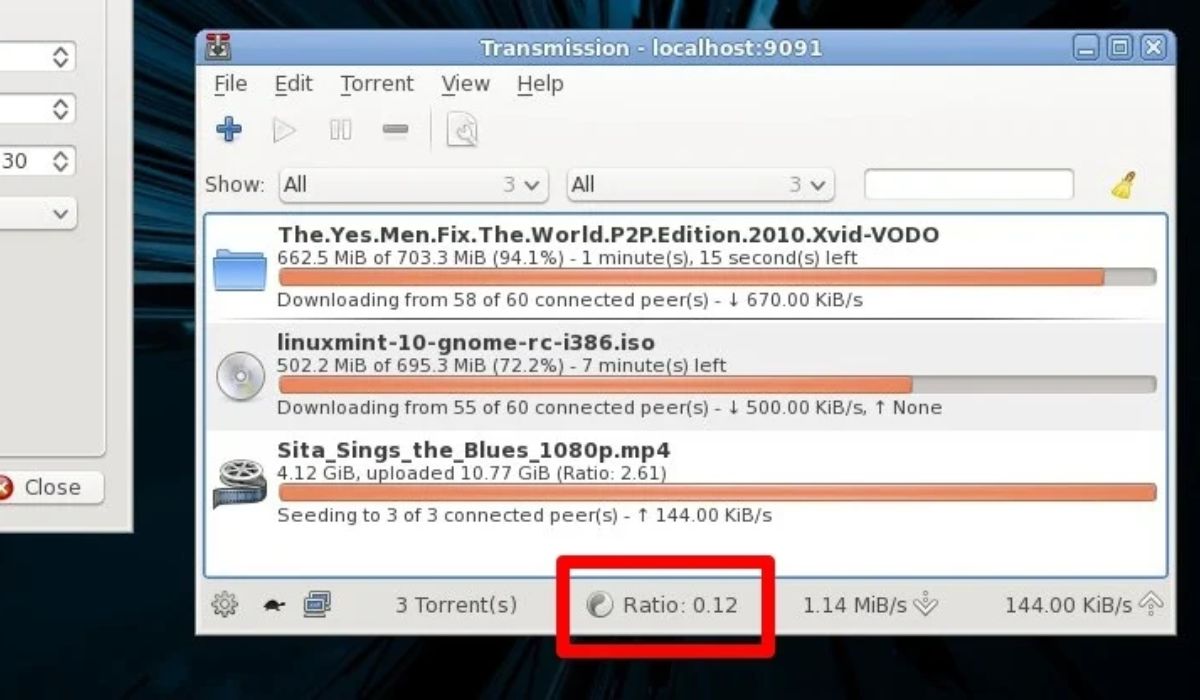Open torrent properties icon in toolbar
Image resolution: width=1200 pixels, height=700 pixels.
(x=462, y=131)
